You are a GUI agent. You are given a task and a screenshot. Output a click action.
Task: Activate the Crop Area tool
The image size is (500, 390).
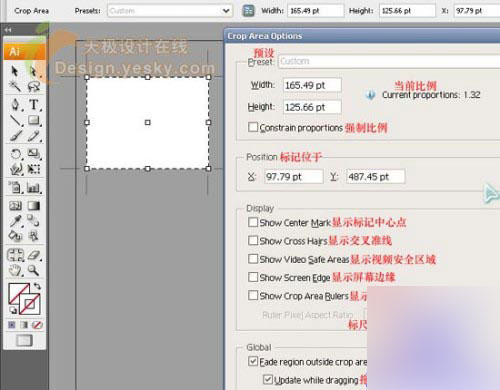click(15, 255)
